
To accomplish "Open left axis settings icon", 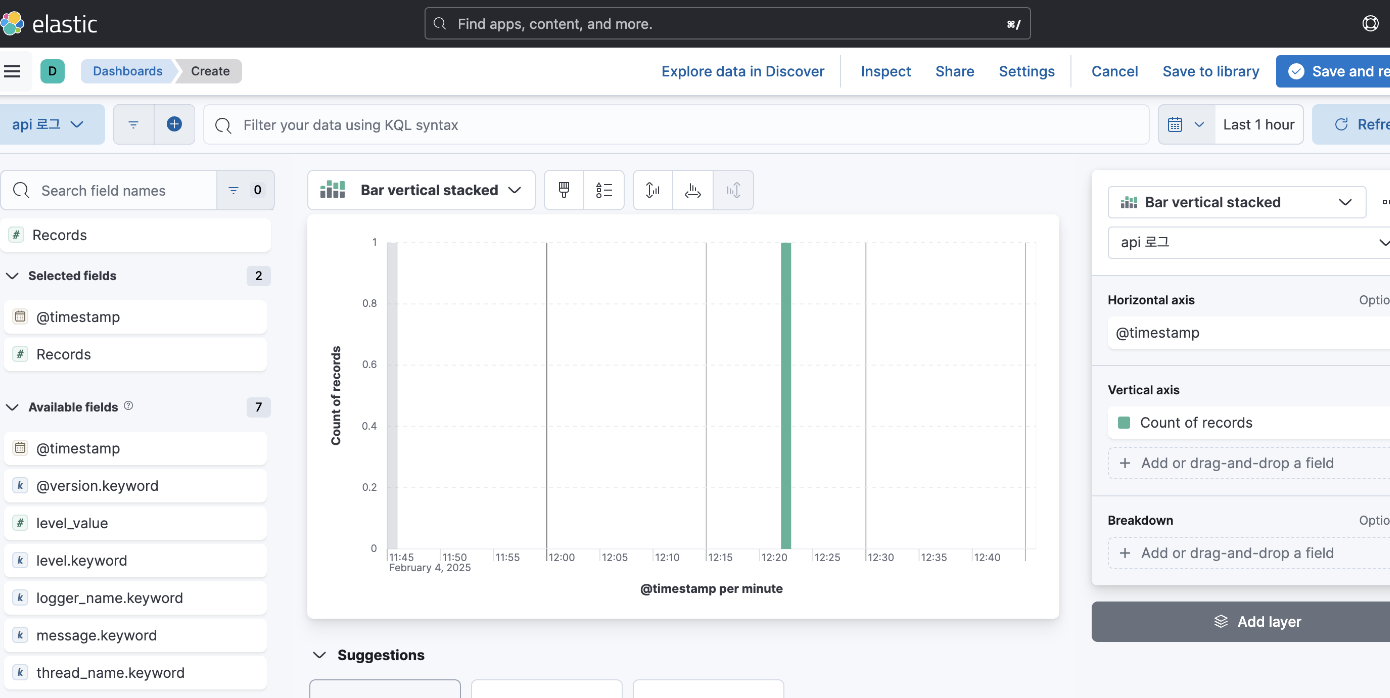I will pos(653,190).
